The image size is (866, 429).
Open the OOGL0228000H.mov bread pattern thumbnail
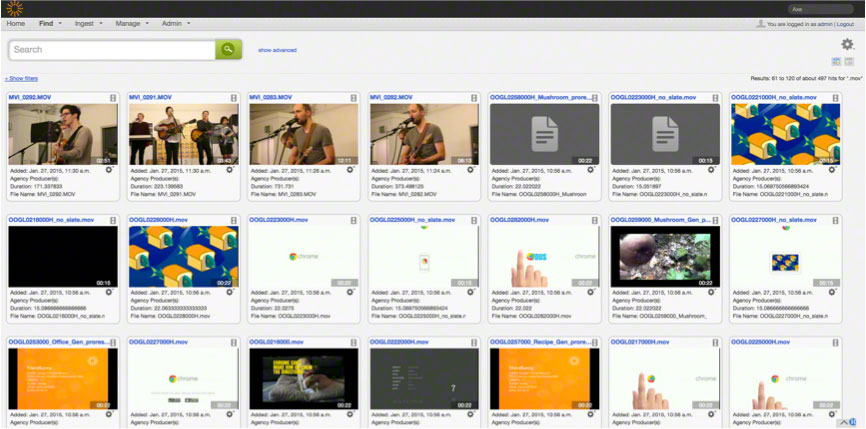click(183, 257)
